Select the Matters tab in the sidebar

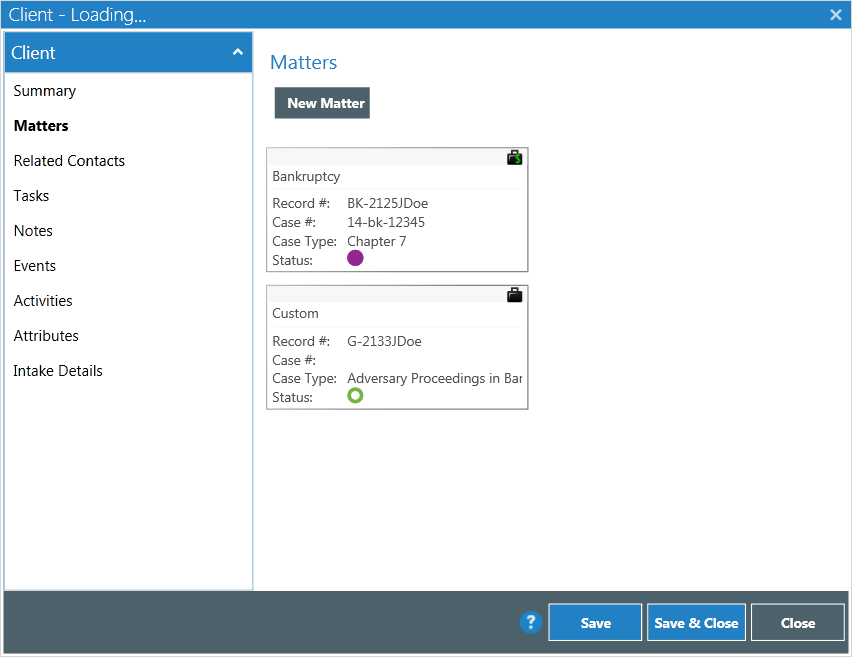point(41,125)
